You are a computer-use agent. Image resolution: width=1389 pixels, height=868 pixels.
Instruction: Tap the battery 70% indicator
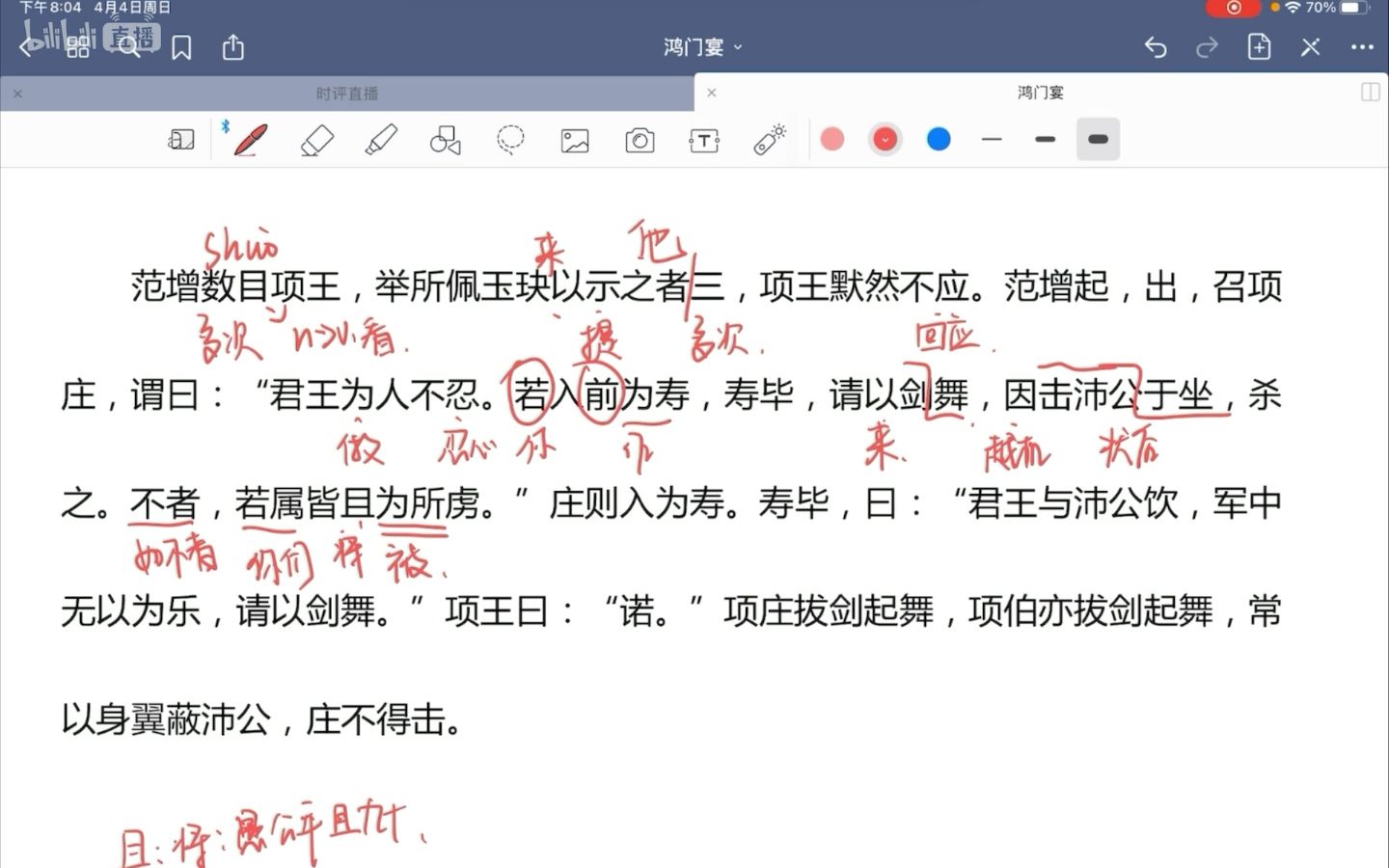coord(1338,8)
